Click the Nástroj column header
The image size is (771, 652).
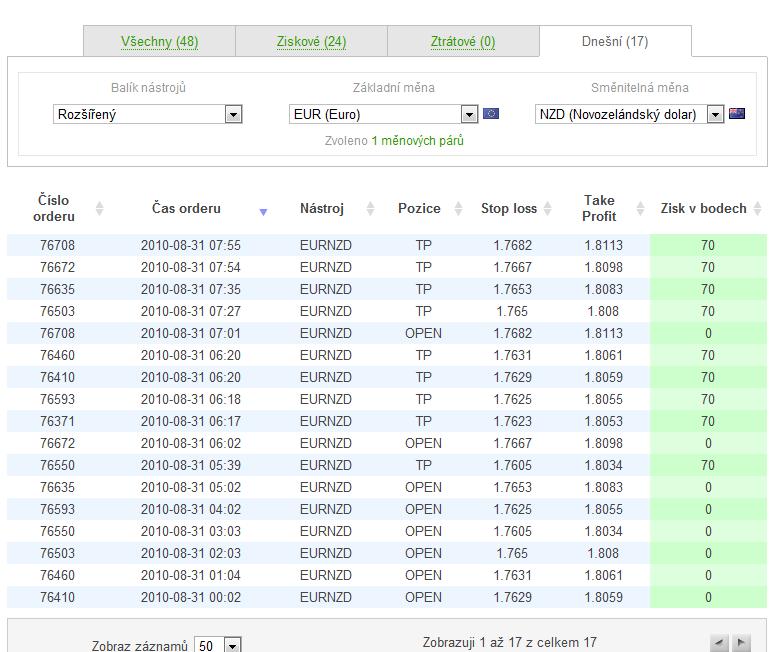point(322,208)
